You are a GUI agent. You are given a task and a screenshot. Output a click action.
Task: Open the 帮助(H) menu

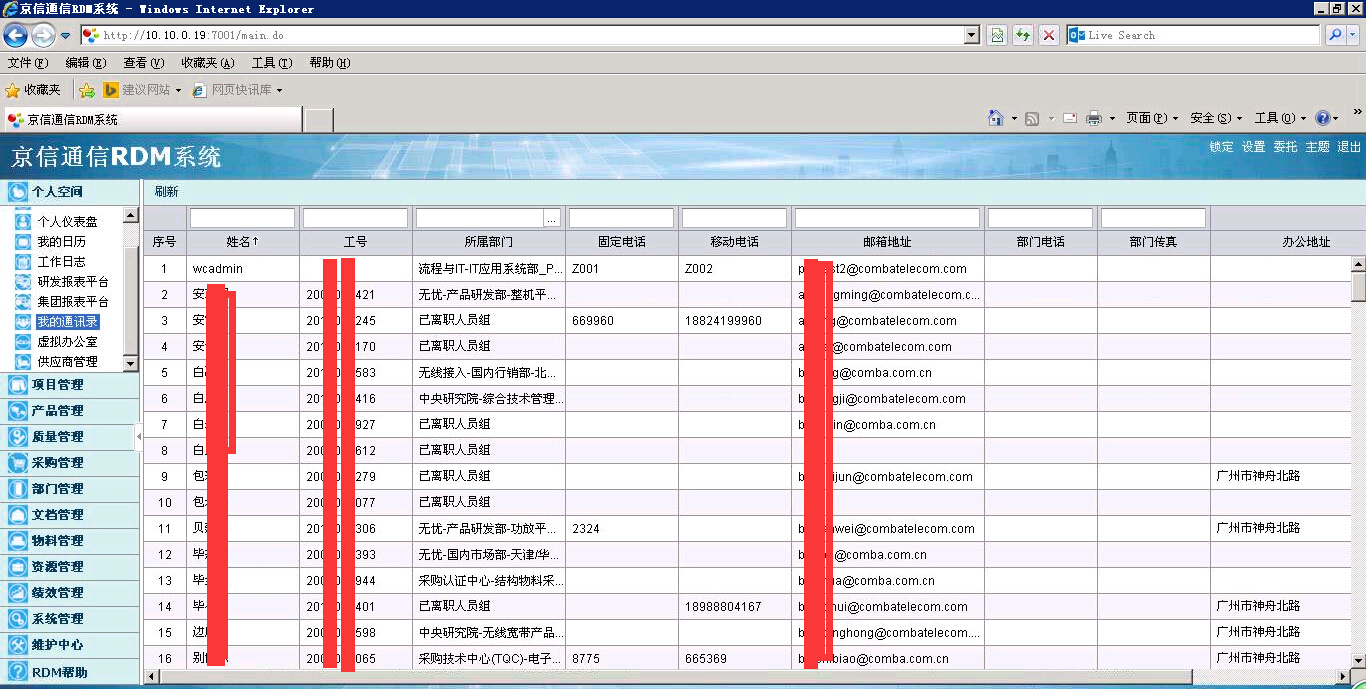(x=329, y=63)
